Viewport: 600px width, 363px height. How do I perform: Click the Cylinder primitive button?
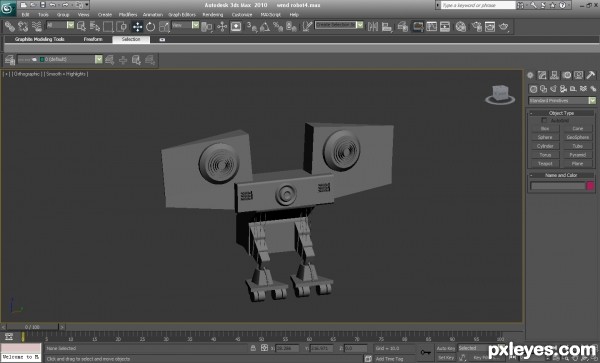545,146
